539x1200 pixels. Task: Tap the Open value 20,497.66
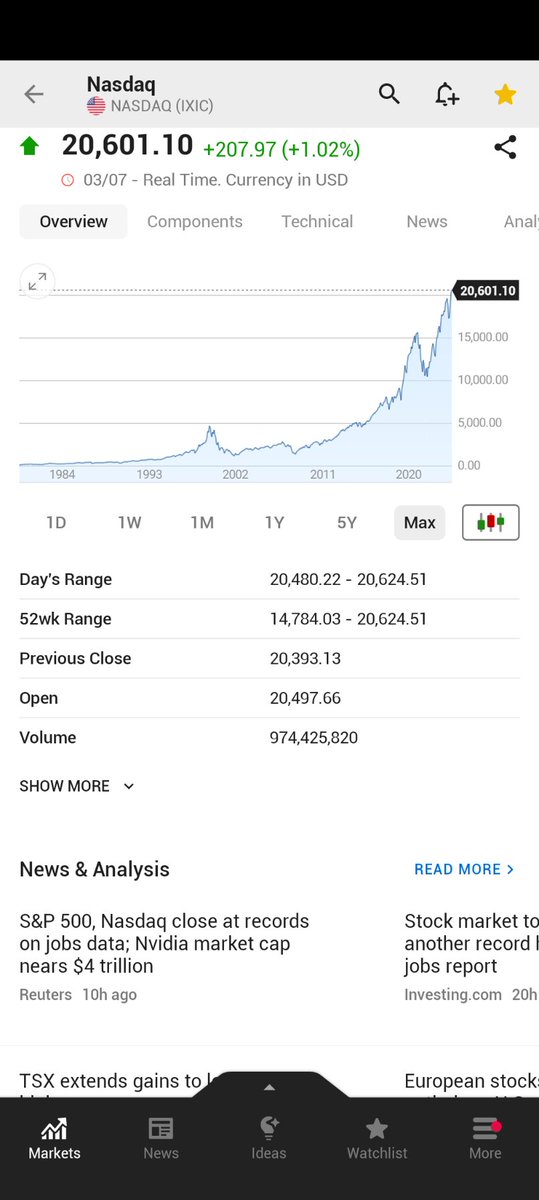point(305,698)
